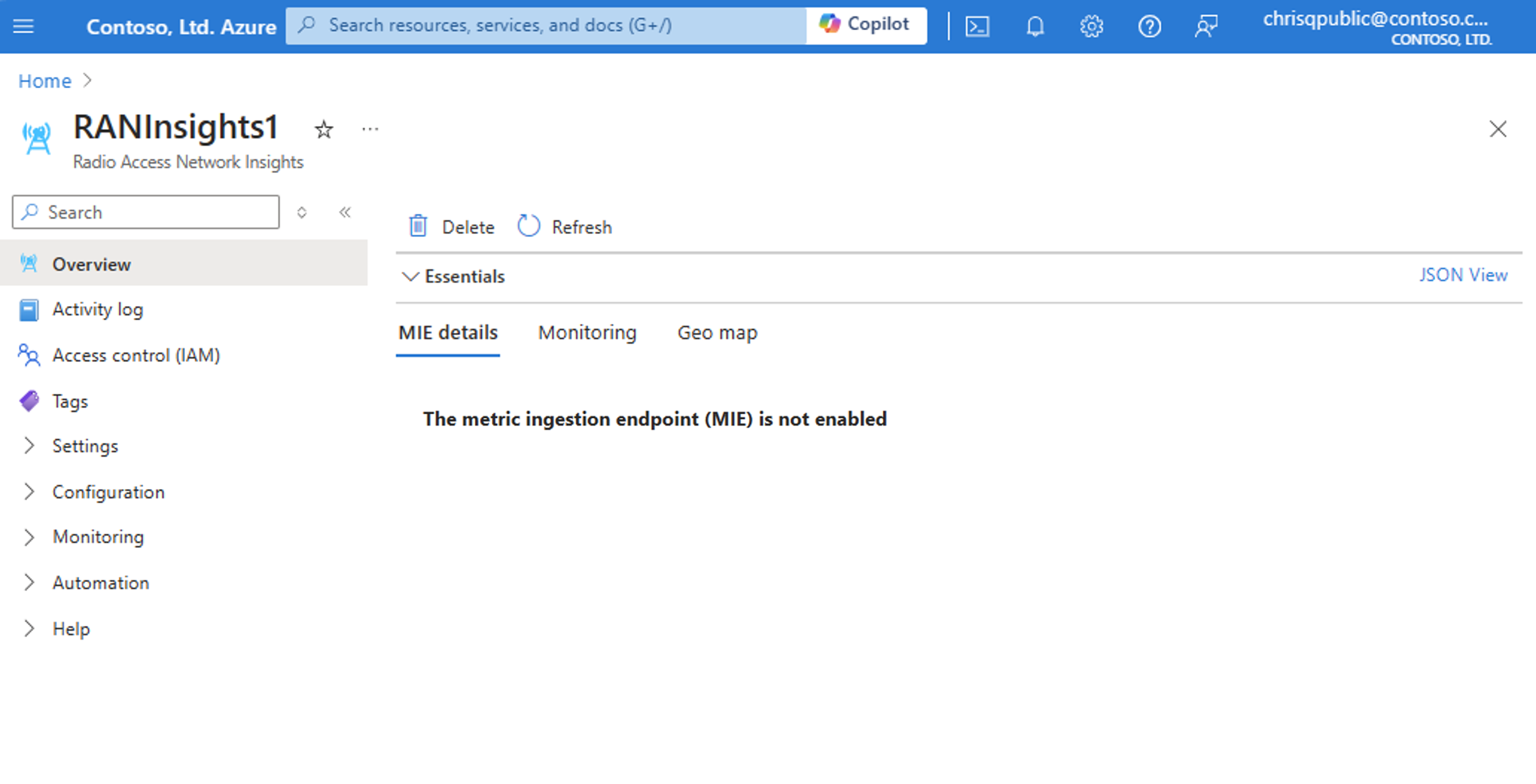Click the Activity log icon in sidebar
Image resolution: width=1536 pixels, height=784 pixels.
coord(30,309)
